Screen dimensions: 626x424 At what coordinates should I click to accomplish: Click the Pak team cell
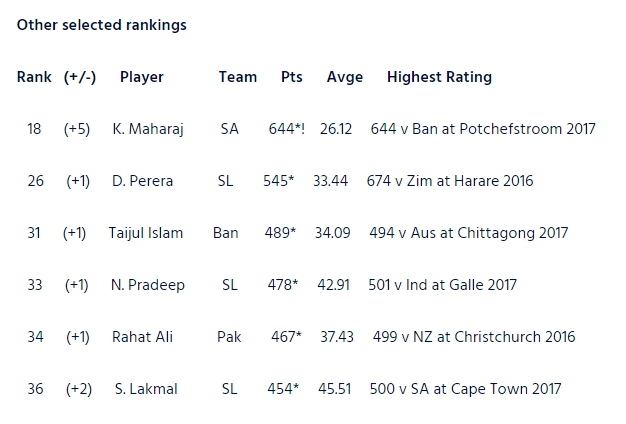(x=229, y=337)
